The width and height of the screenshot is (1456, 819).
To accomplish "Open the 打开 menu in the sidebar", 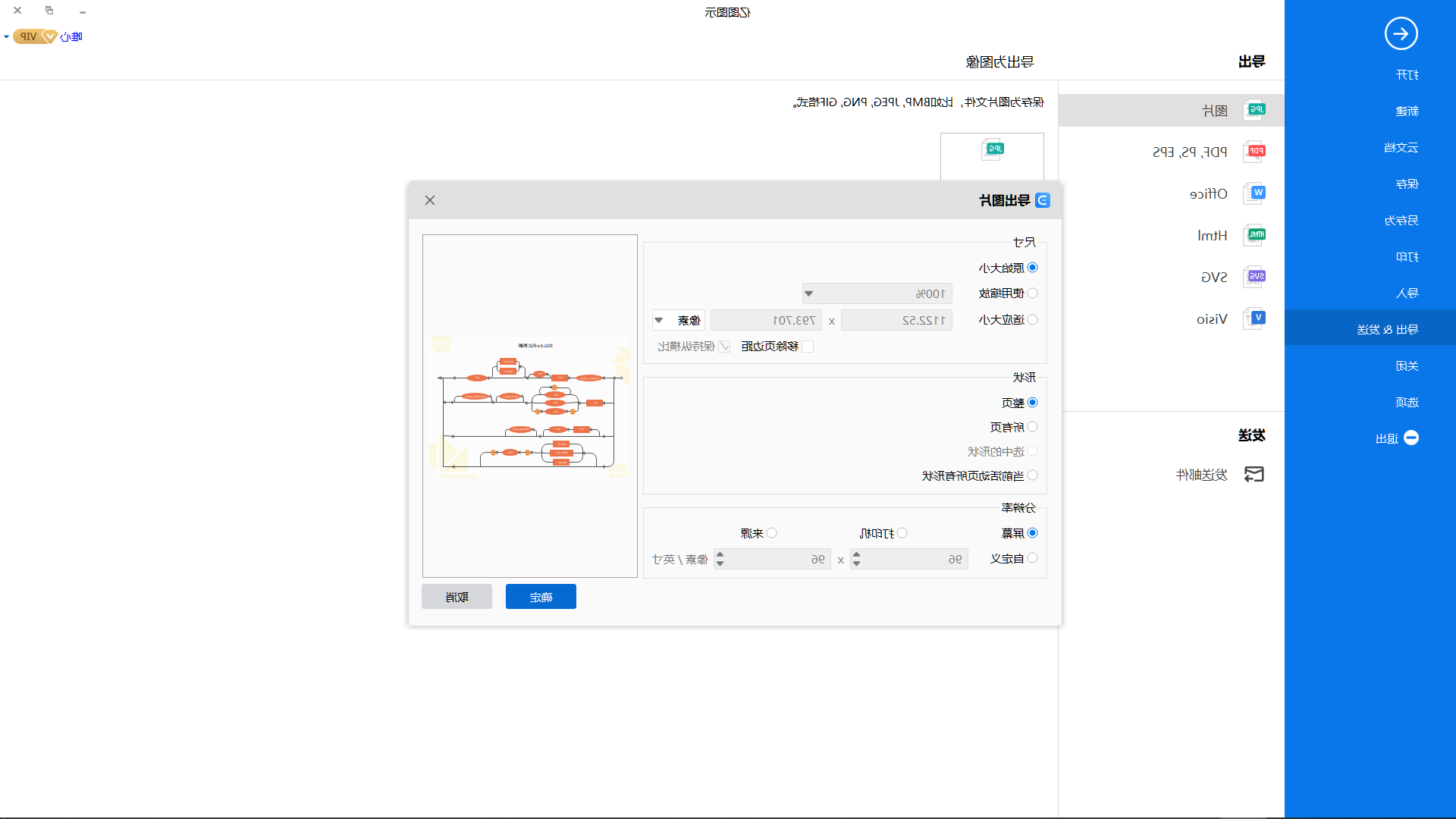I will [1407, 74].
